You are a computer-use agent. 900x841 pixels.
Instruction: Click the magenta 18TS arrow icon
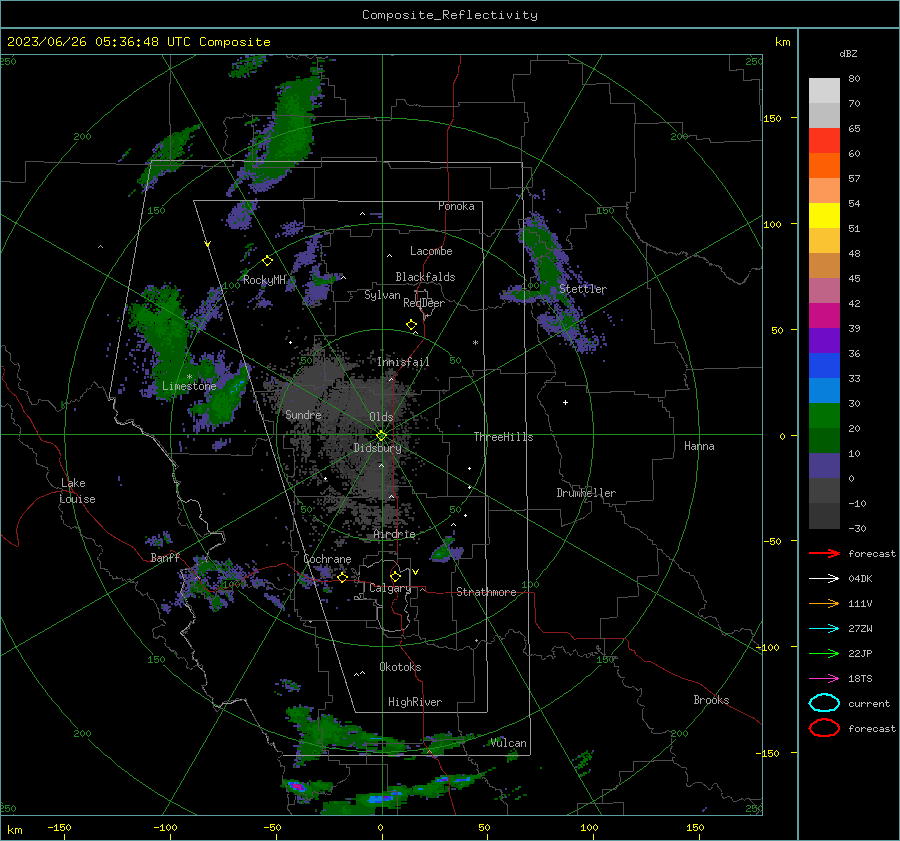(824, 679)
